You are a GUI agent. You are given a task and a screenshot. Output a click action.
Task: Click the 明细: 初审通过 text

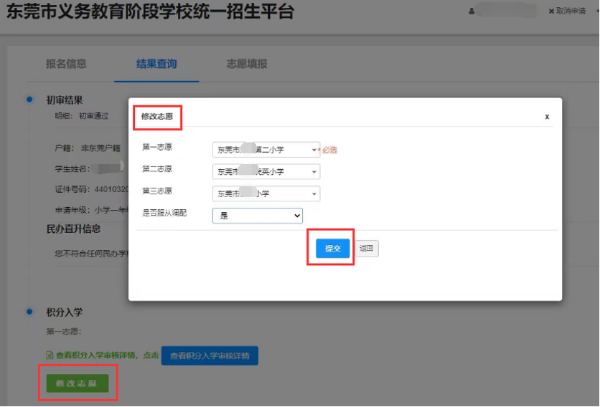(x=82, y=116)
